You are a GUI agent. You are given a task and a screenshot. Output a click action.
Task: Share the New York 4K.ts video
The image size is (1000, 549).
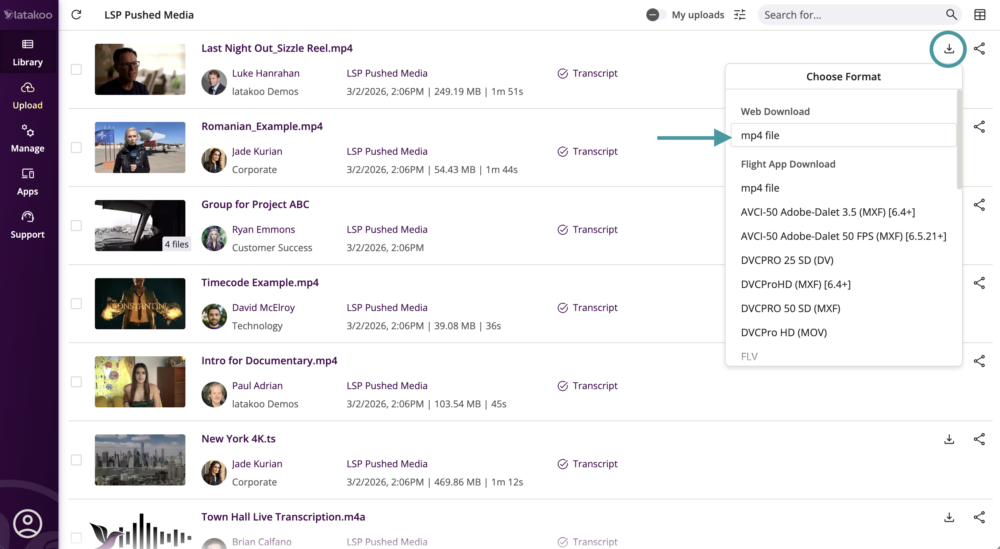coord(979,439)
